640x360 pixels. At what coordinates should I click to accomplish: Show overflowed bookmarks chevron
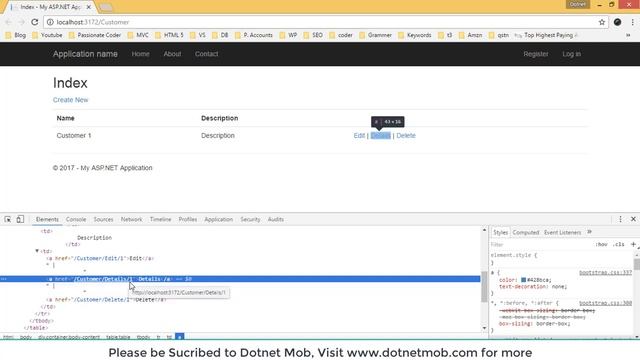point(628,35)
